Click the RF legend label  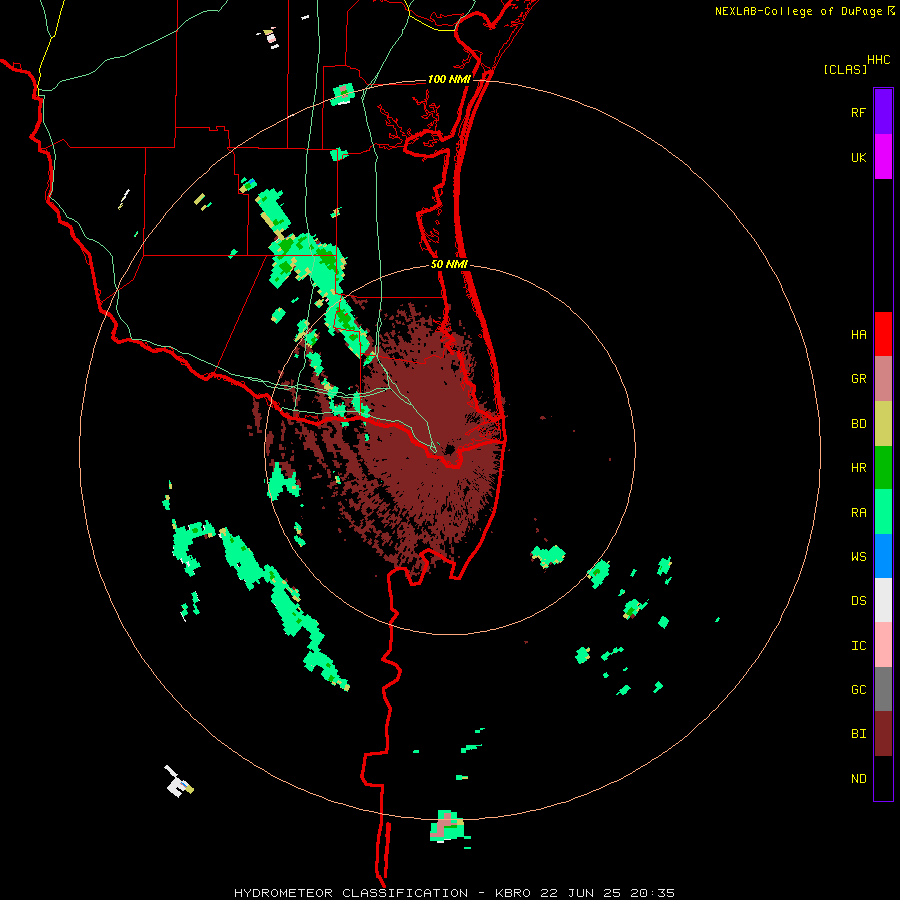pos(858,113)
